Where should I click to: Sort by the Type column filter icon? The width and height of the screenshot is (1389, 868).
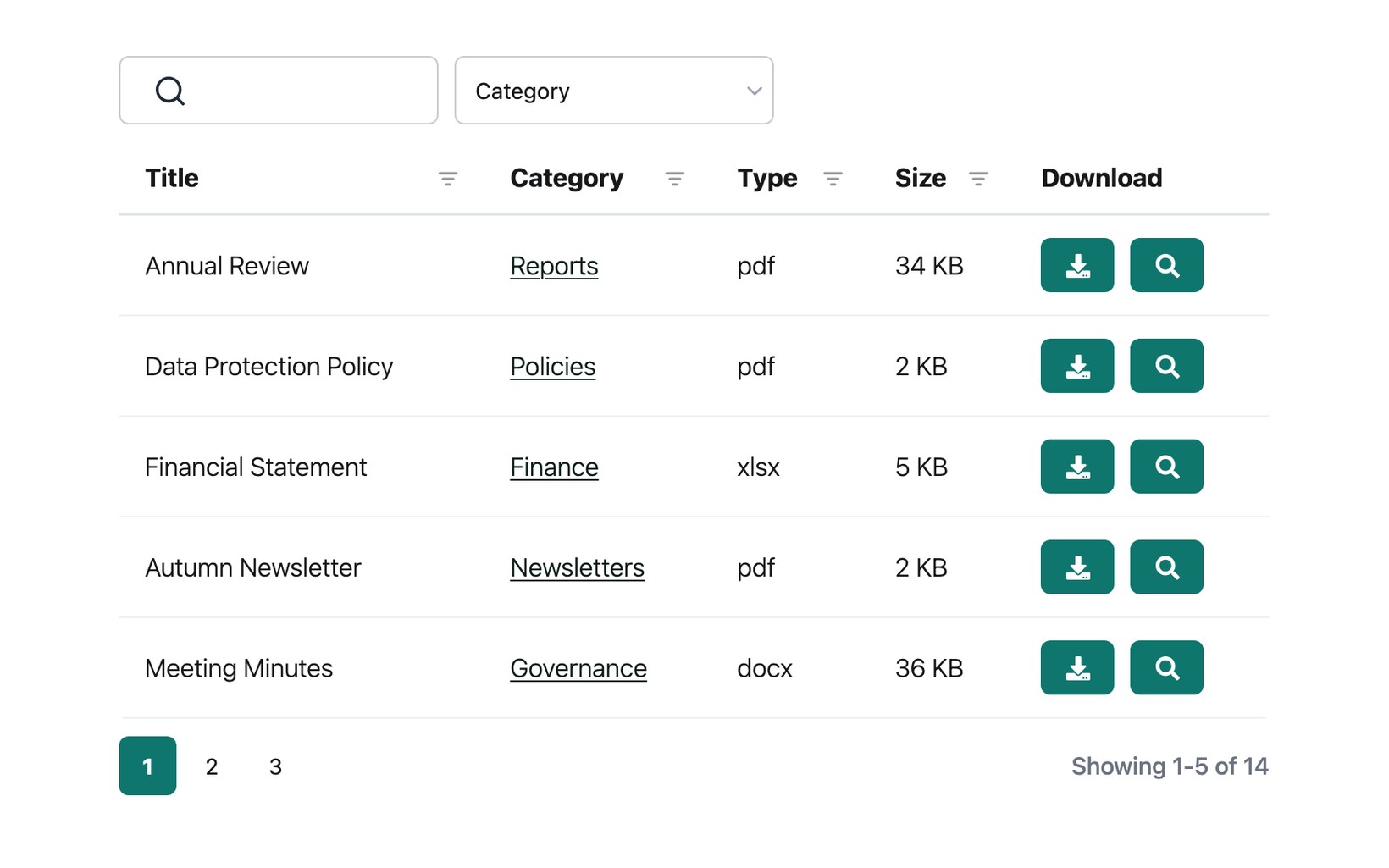click(x=833, y=179)
